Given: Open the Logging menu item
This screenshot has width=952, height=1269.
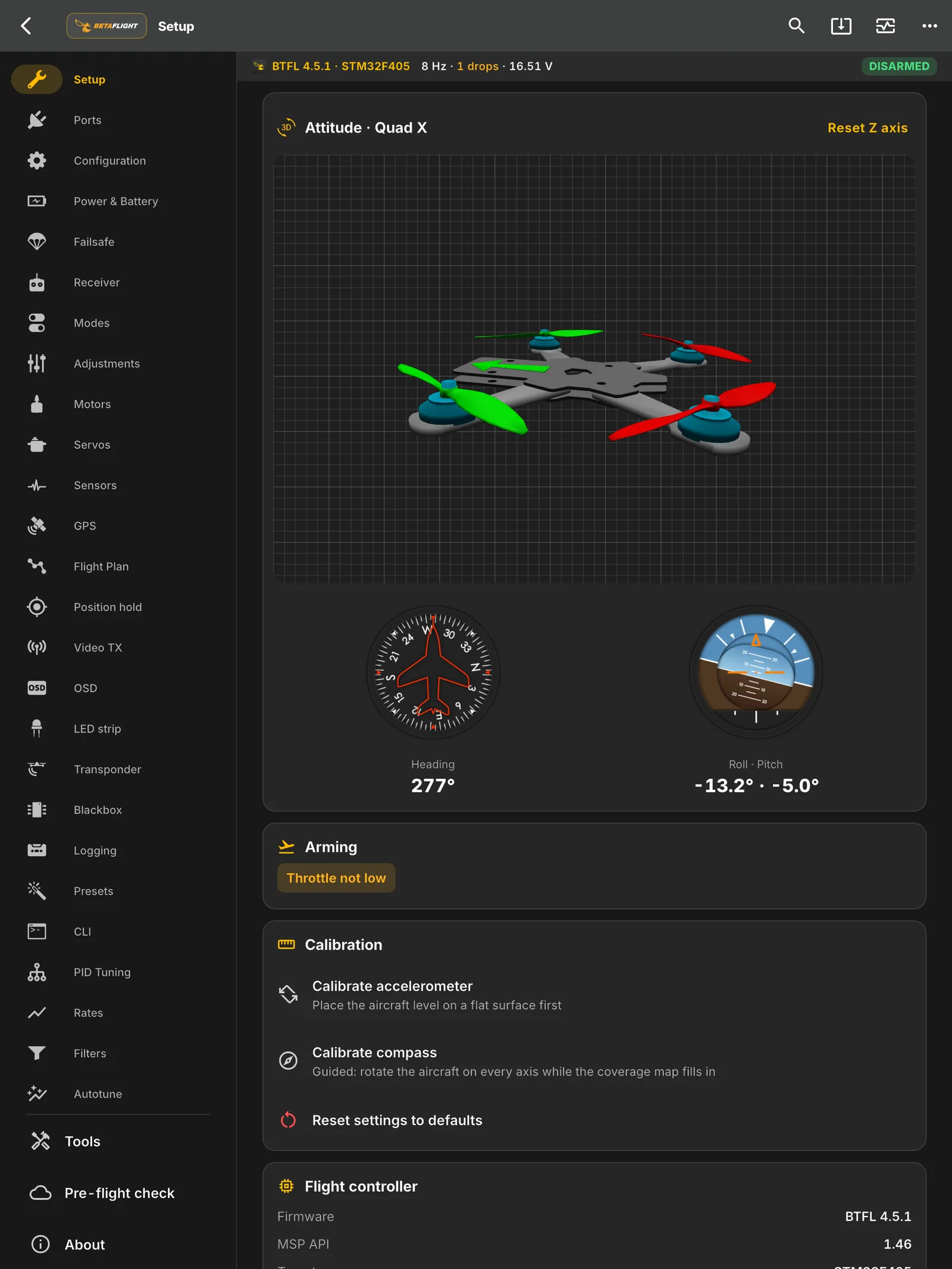Looking at the screenshot, I should click(118, 851).
